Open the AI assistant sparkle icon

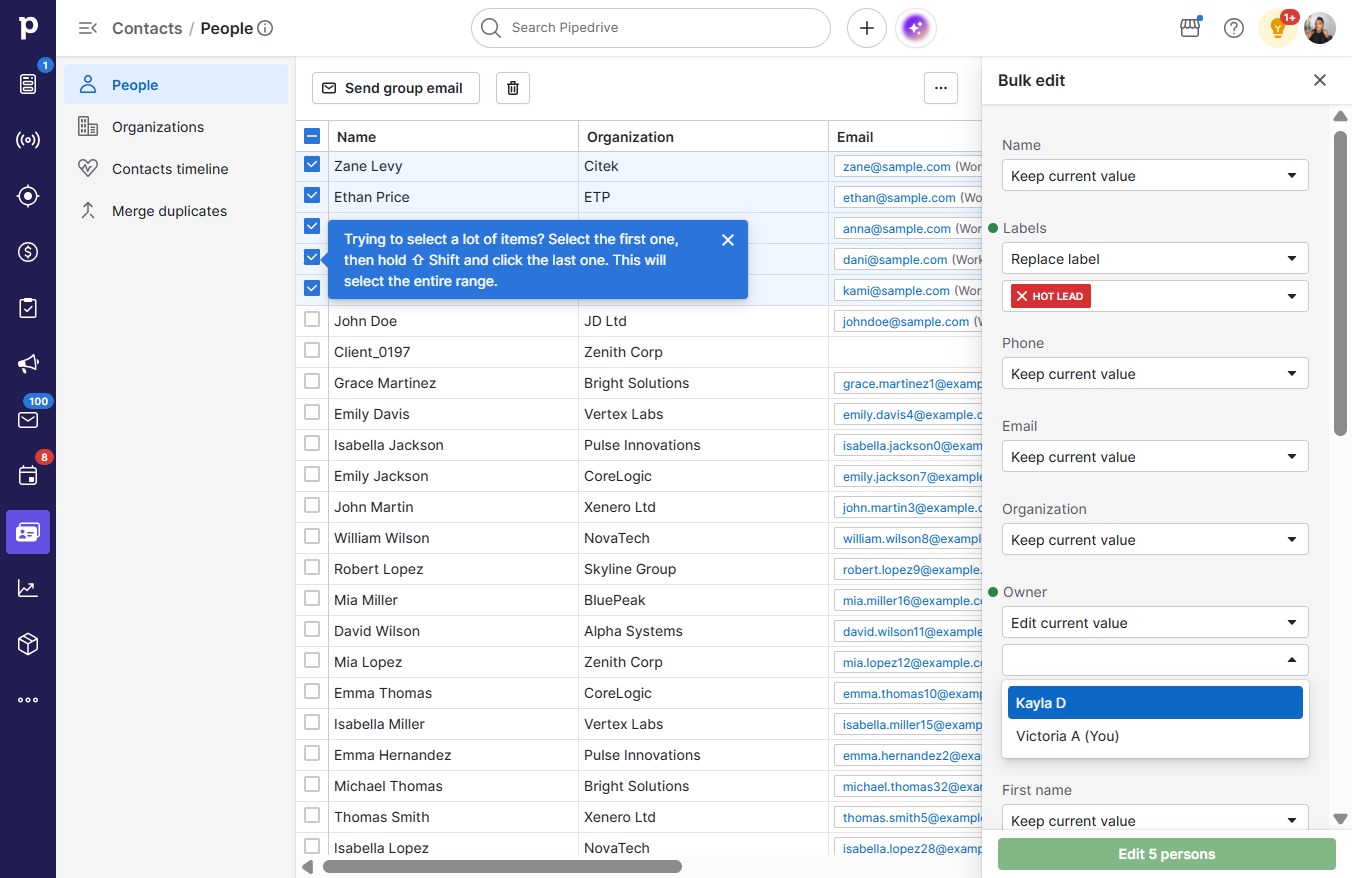[x=916, y=28]
